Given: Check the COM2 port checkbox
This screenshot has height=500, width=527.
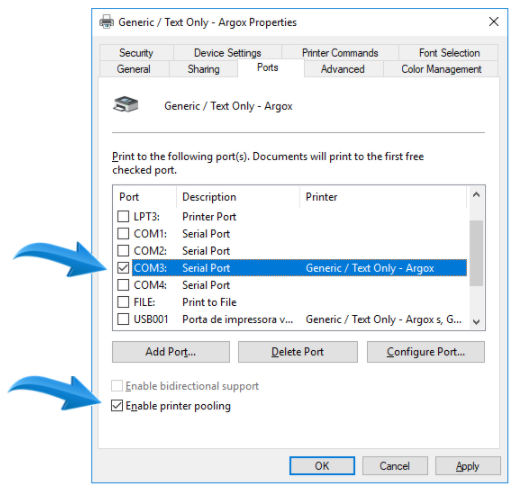Looking at the screenshot, I should click(x=123, y=250).
